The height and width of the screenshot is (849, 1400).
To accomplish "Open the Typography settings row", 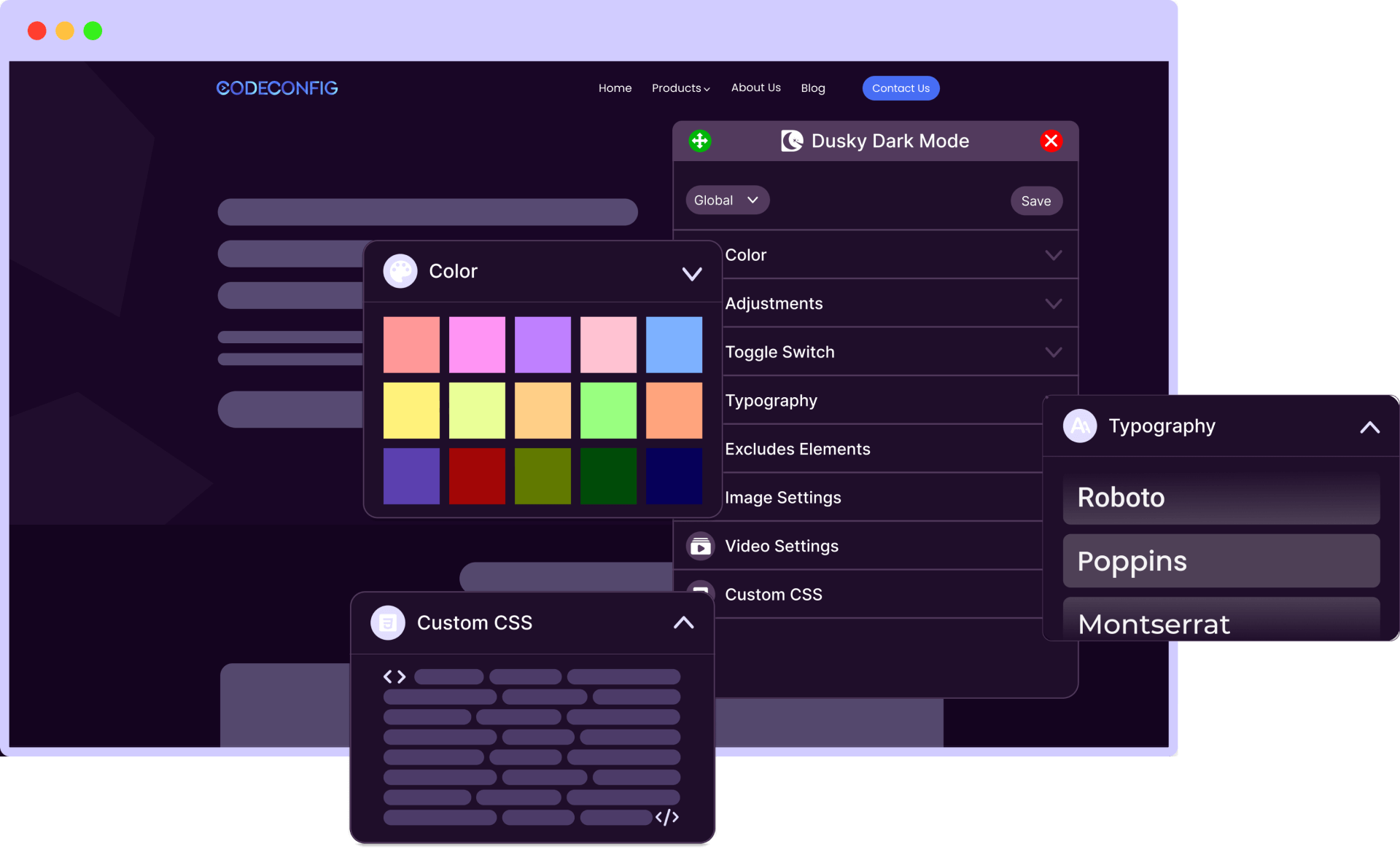I will tap(882, 401).
